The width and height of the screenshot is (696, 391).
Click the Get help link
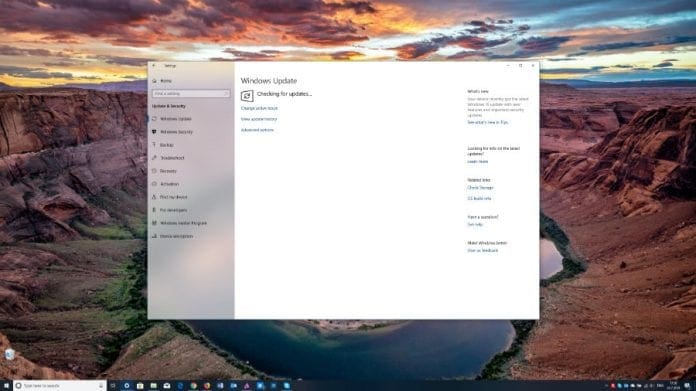pos(475,225)
